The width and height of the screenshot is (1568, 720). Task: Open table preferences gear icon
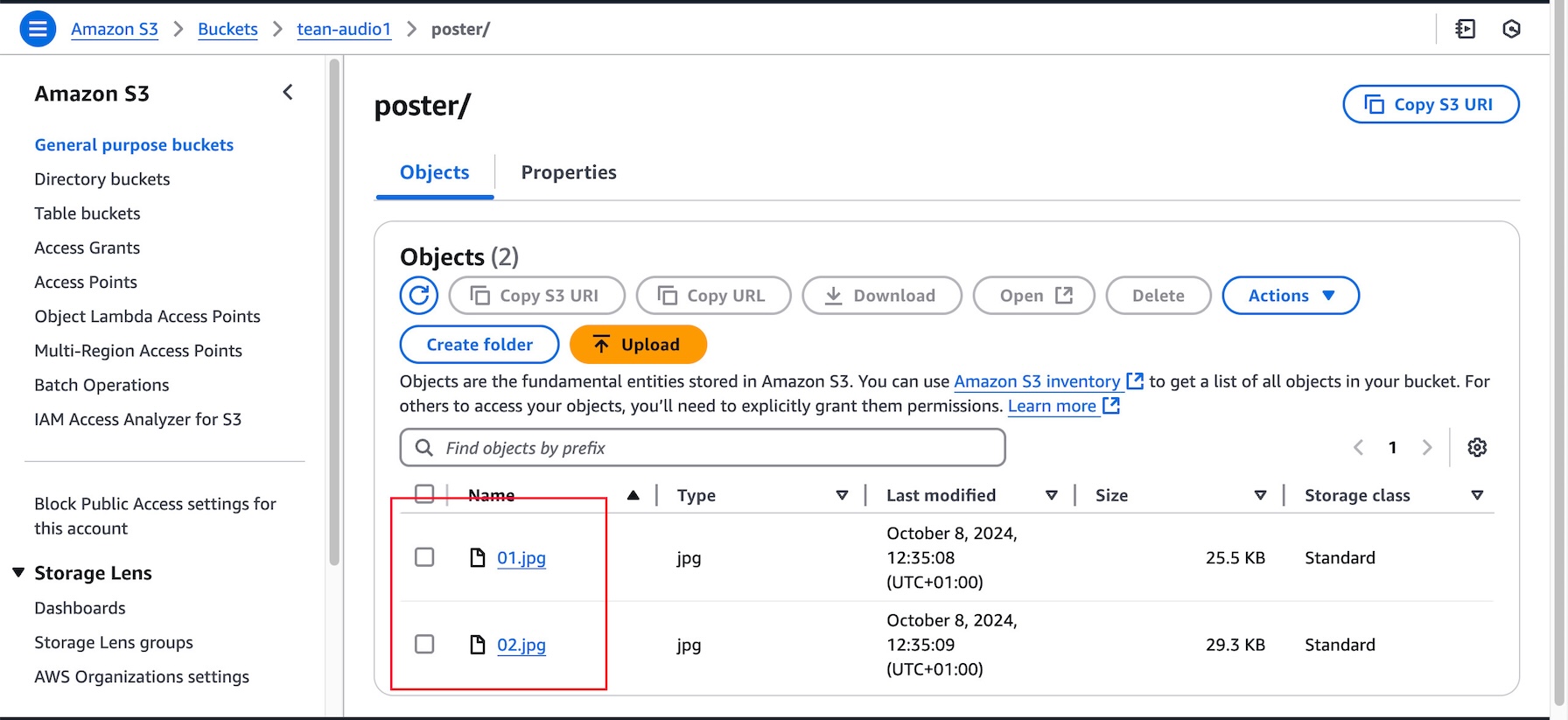[1477, 448]
